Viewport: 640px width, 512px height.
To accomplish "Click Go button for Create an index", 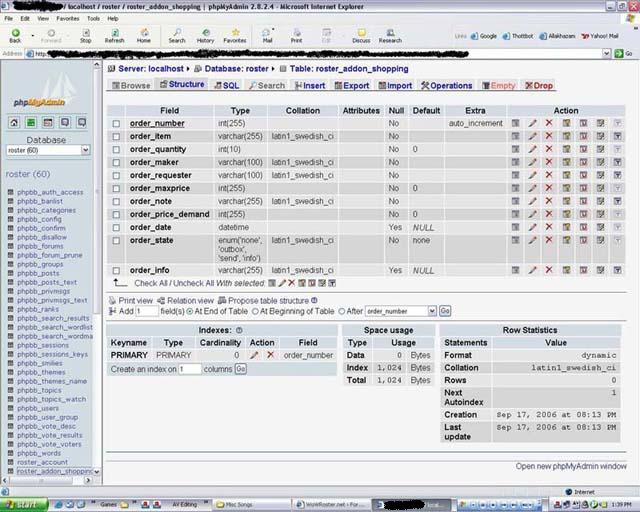I will [241, 369].
